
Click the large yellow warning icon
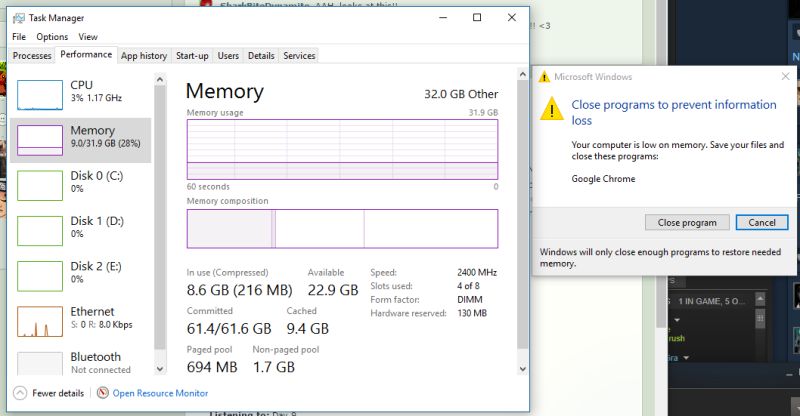(552, 108)
